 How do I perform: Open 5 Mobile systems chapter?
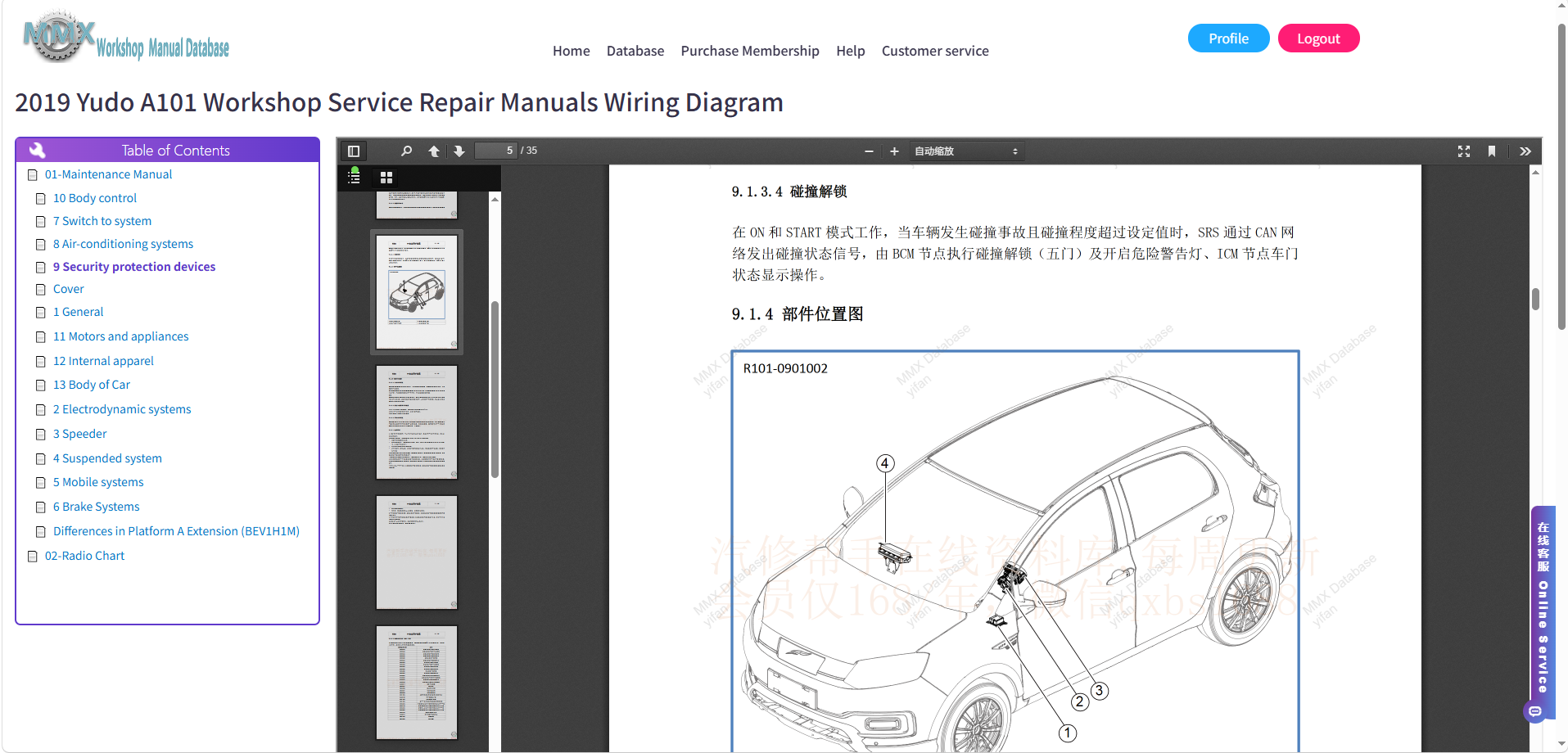tap(98, 482)
